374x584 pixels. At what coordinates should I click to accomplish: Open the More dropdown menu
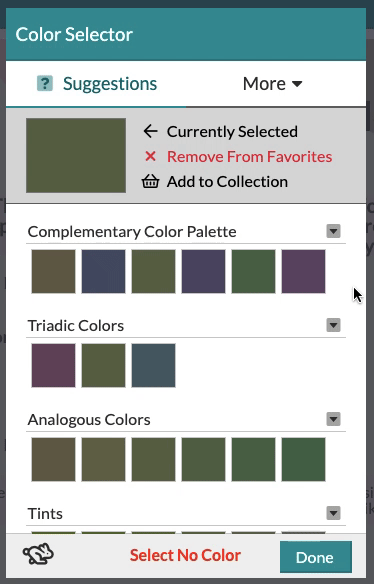tap(272, 83)
